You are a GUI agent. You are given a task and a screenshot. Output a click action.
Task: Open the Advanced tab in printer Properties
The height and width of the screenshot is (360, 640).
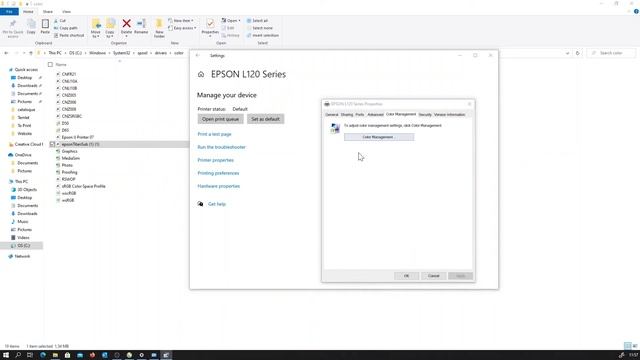[x=375, y=115]
